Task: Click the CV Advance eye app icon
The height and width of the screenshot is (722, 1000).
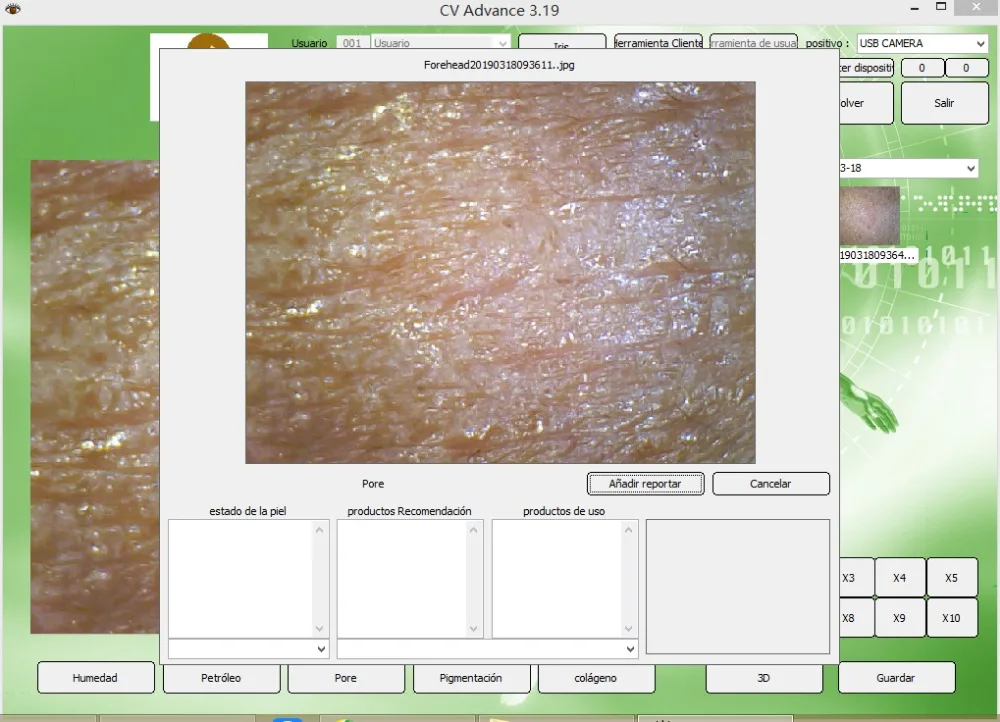Action: (13, 9)
